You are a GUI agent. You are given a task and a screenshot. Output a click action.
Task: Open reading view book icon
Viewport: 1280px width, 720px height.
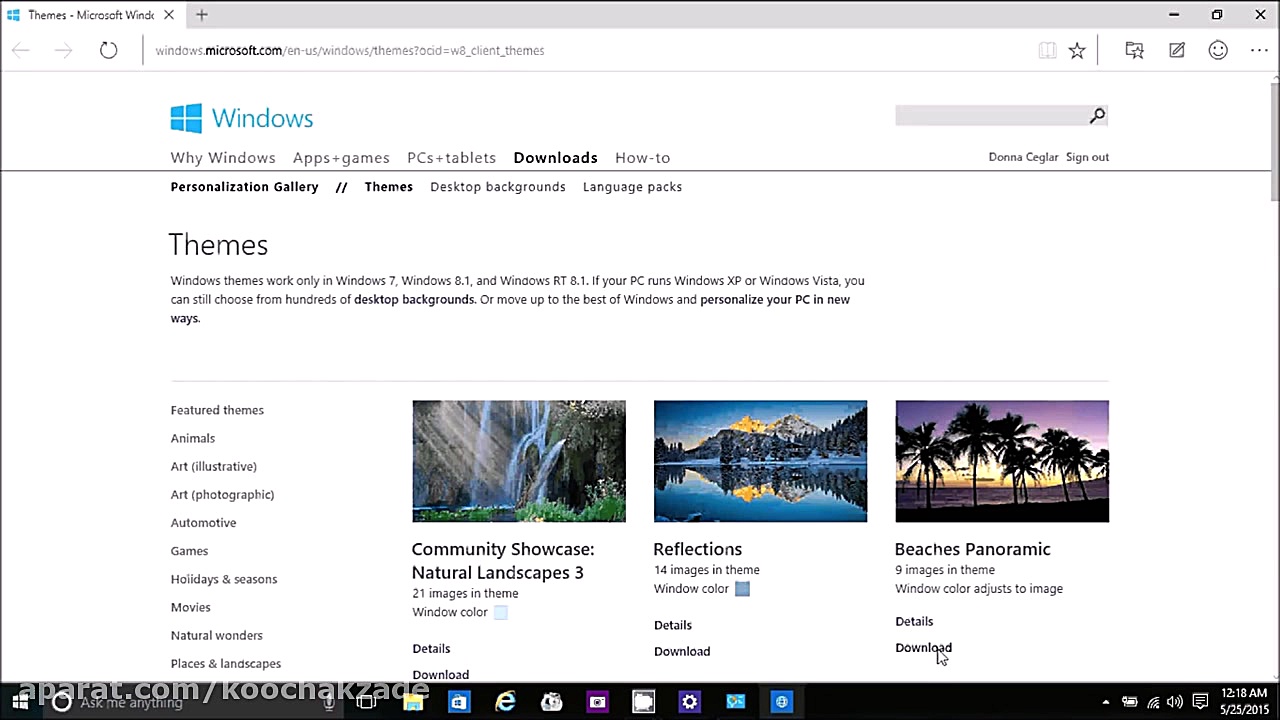coord(1047,50)
